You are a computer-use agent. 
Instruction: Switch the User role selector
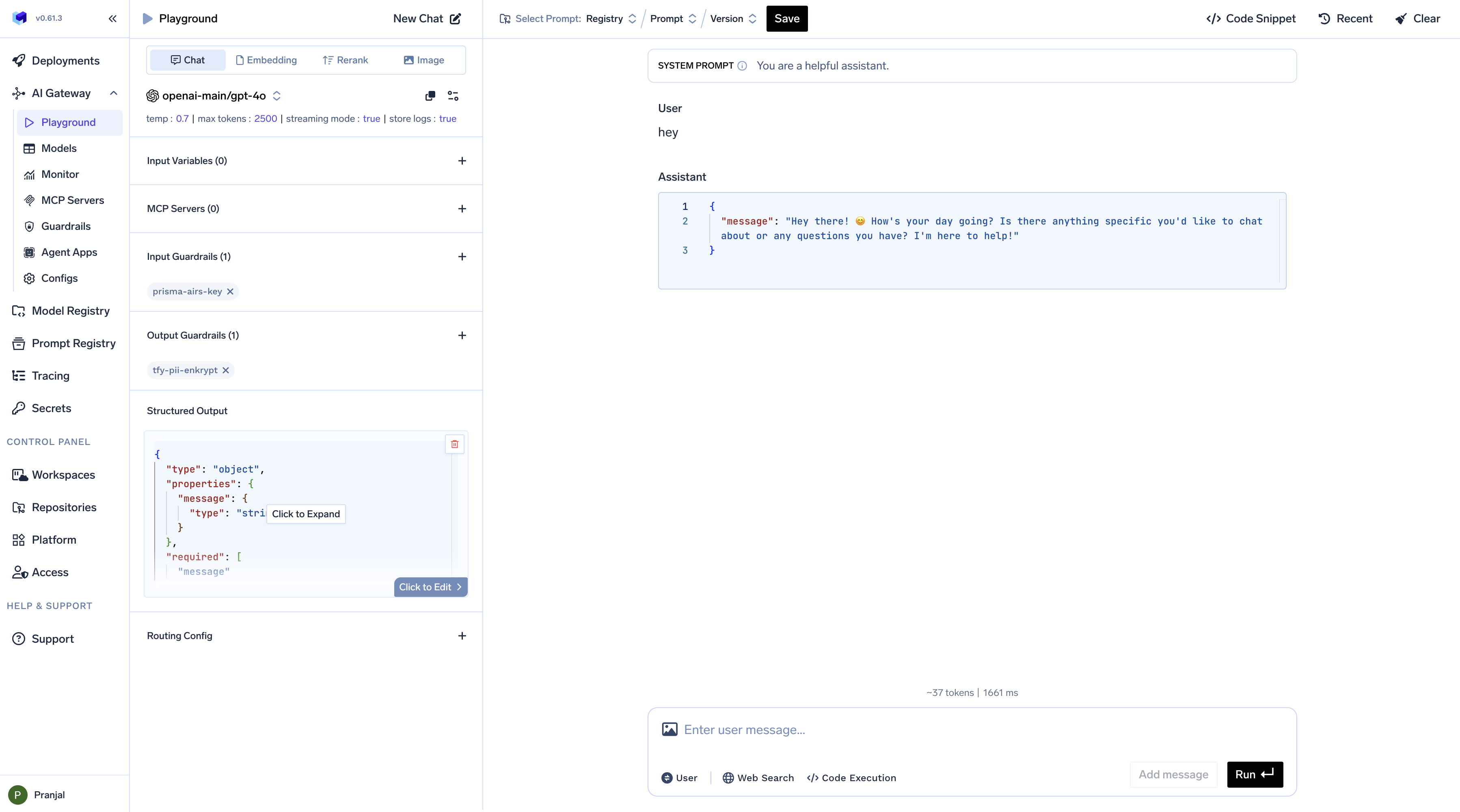(x=680, y=777)
